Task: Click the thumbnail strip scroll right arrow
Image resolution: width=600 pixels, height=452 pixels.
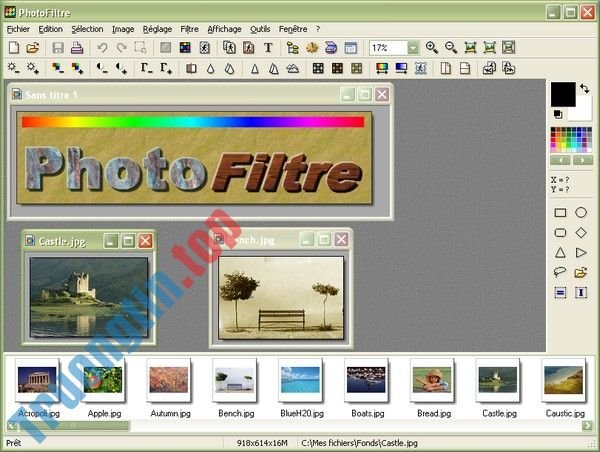Action: (587, 426)
